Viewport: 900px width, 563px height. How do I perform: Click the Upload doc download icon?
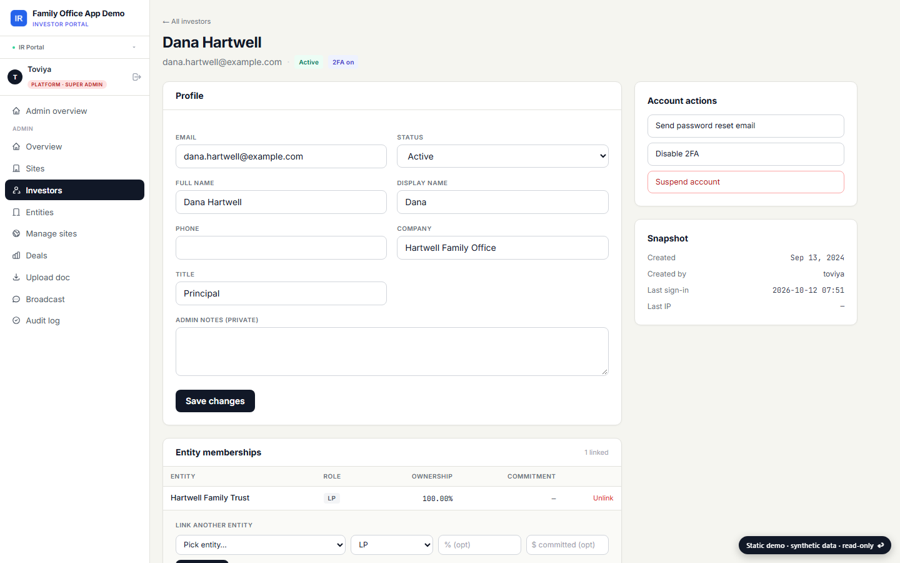pos(16,277)
